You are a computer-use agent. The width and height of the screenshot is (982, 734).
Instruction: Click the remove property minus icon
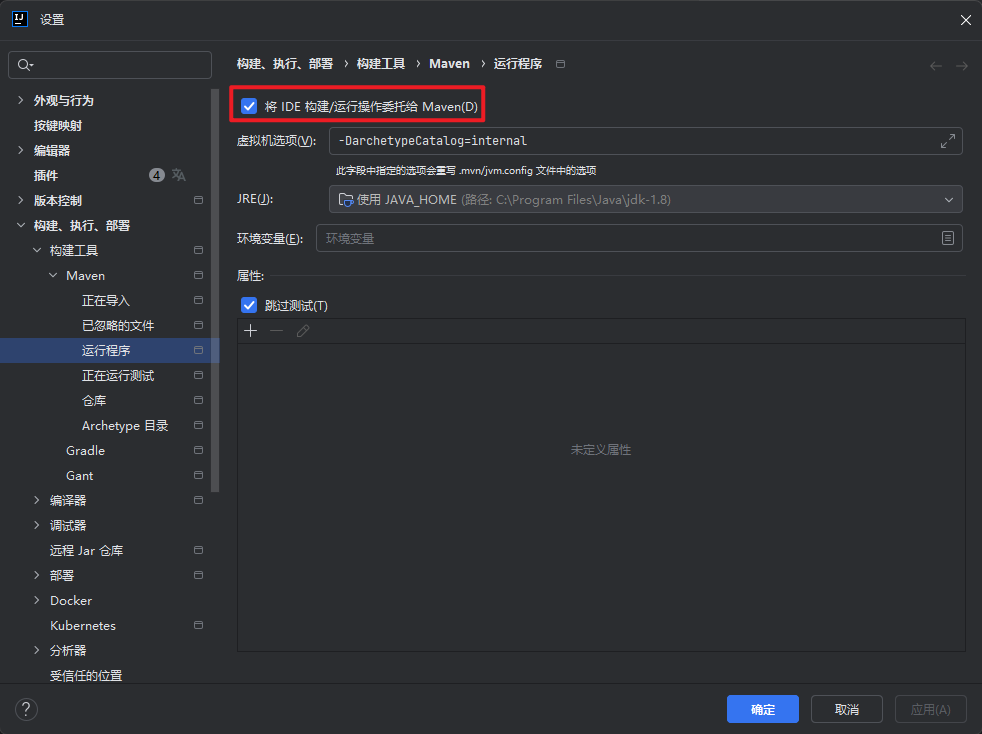(x=277, y=331)
